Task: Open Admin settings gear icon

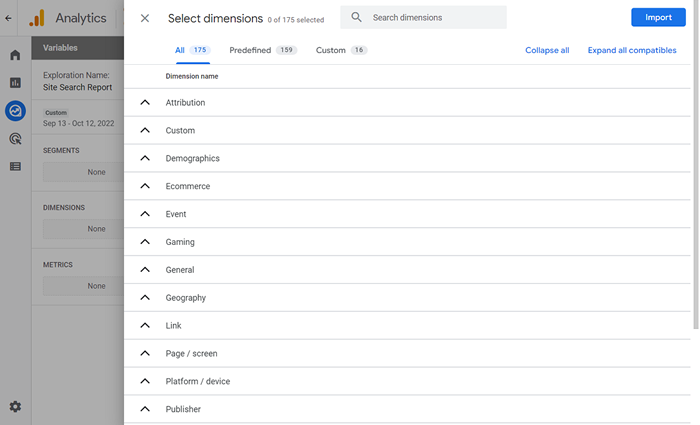Action: tap(15, 407)
